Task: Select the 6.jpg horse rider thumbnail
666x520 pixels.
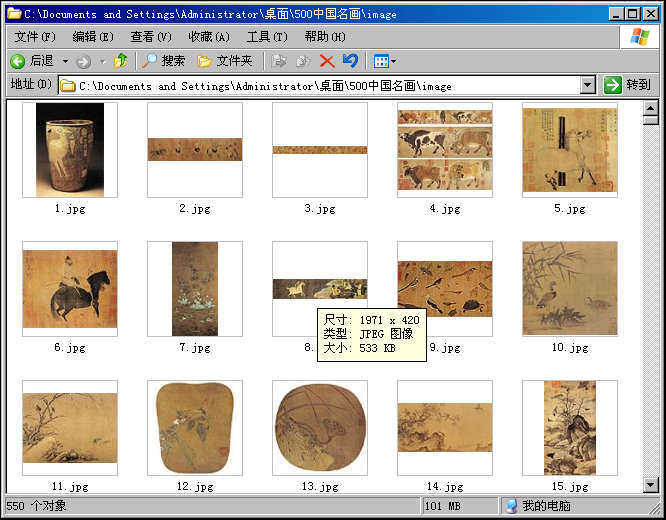Action: [x=70, y=289]
